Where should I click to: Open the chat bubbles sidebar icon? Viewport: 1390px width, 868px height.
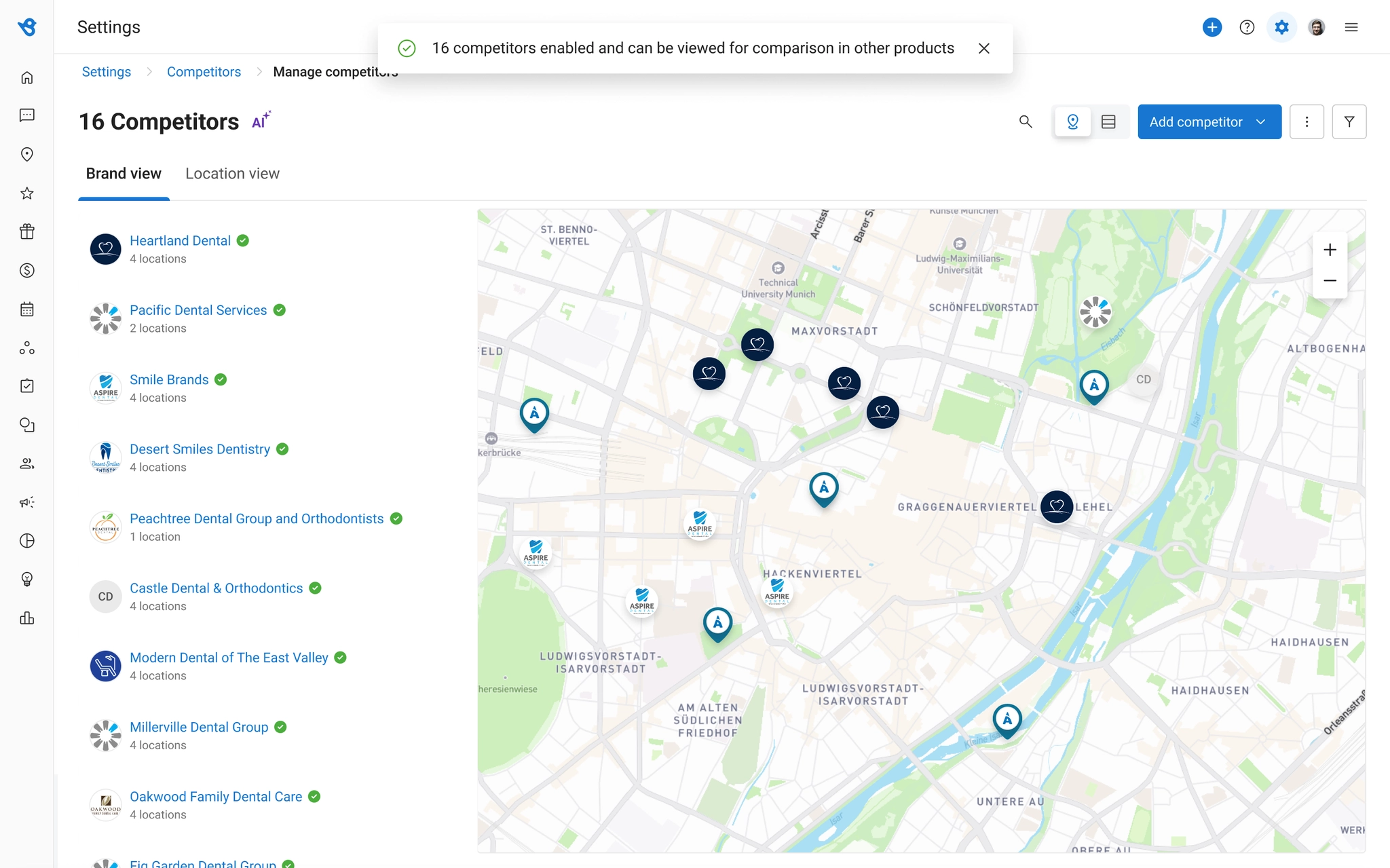click(x=27, y=425)
